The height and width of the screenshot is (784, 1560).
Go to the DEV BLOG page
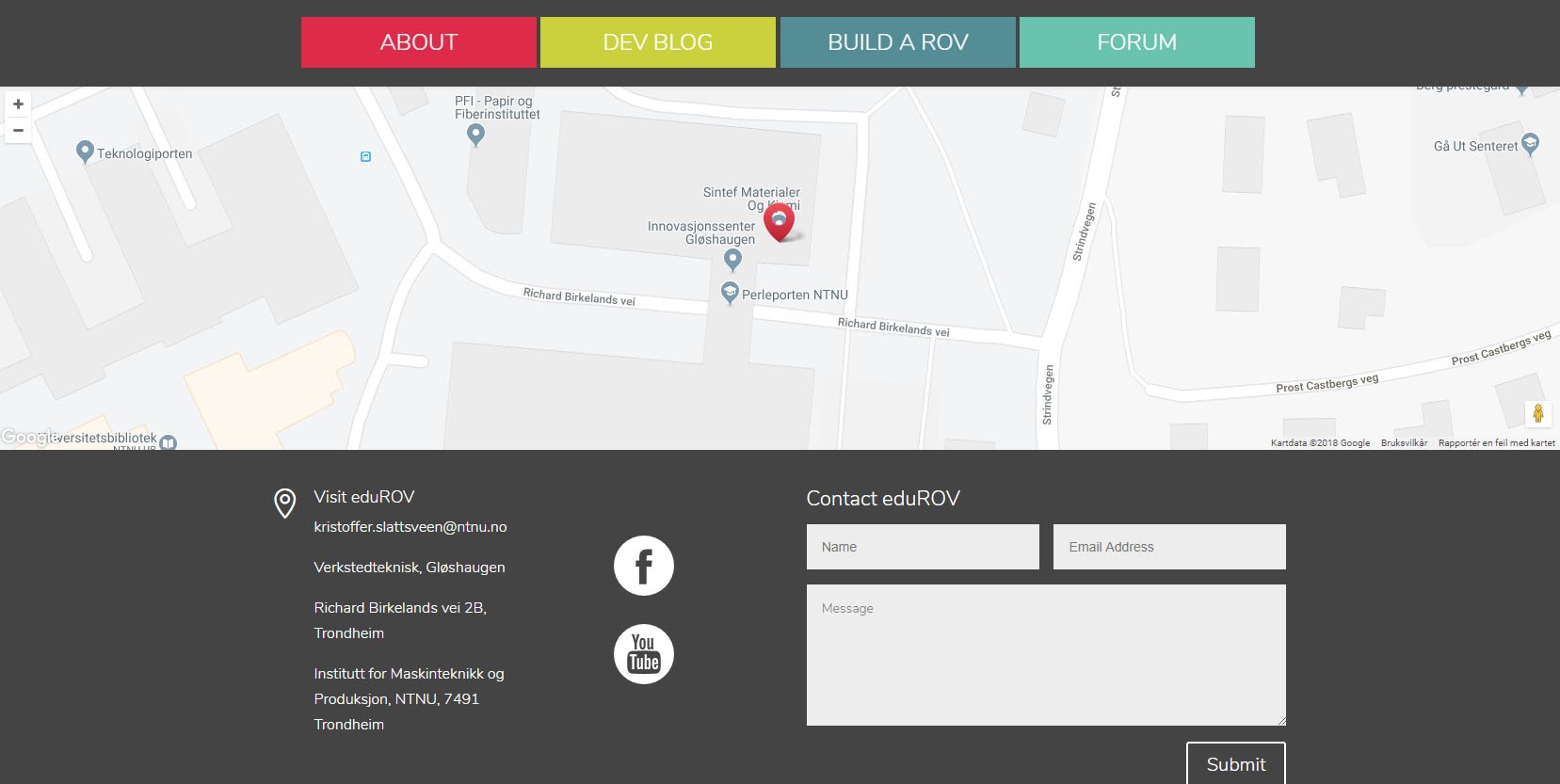[658, 42]
